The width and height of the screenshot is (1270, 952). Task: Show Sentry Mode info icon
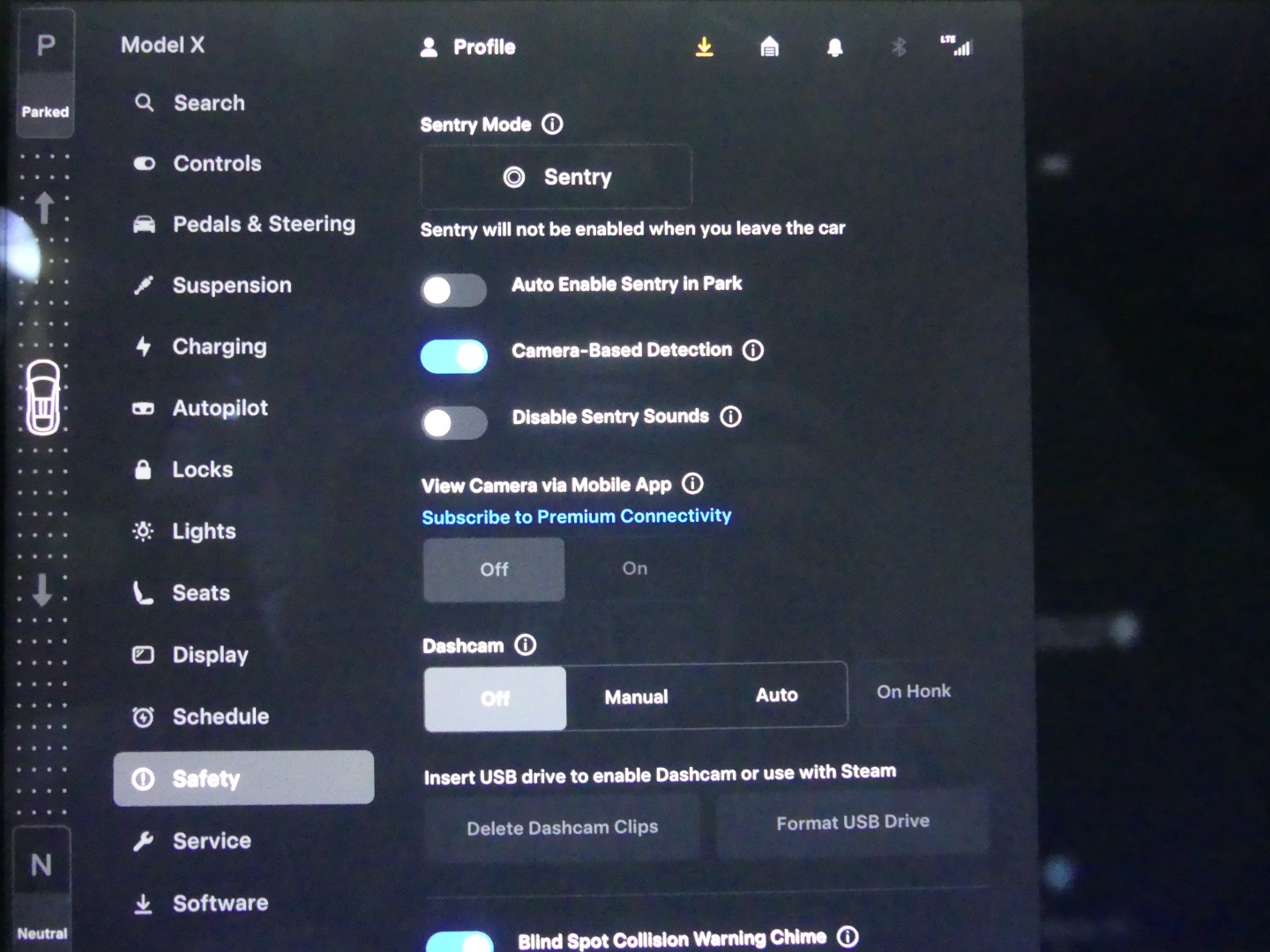552,124
